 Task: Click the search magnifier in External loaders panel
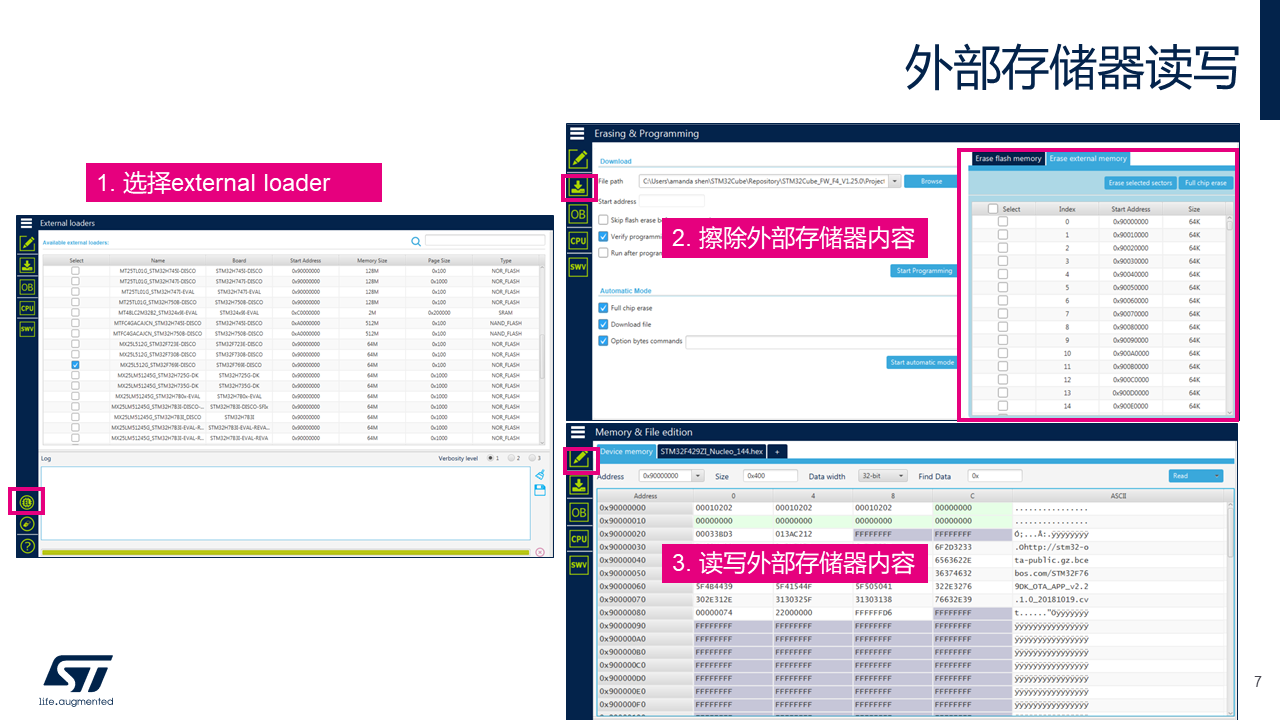415,241
